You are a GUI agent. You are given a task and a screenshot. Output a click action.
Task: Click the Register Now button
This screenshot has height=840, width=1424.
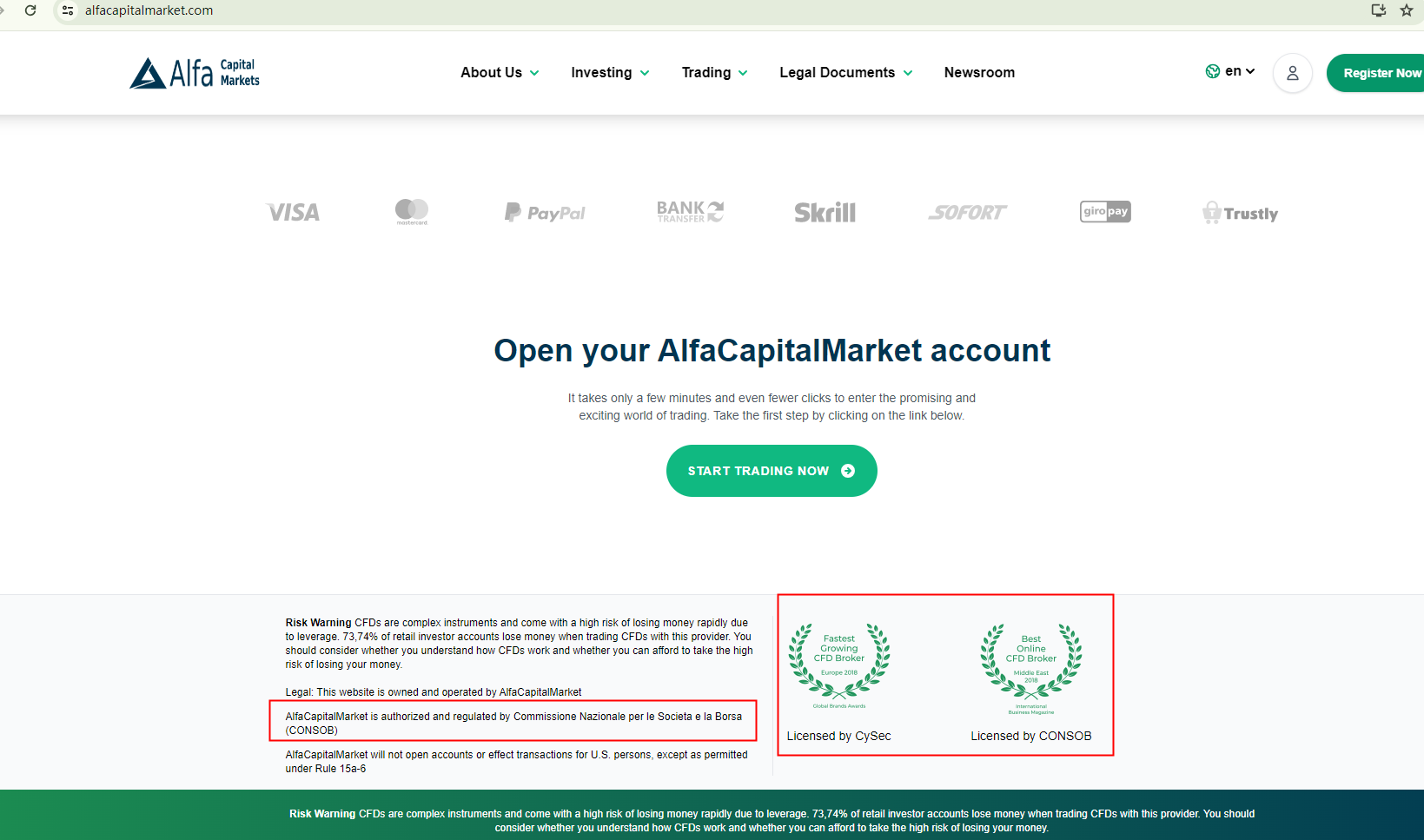click(x=1376, y=73)
